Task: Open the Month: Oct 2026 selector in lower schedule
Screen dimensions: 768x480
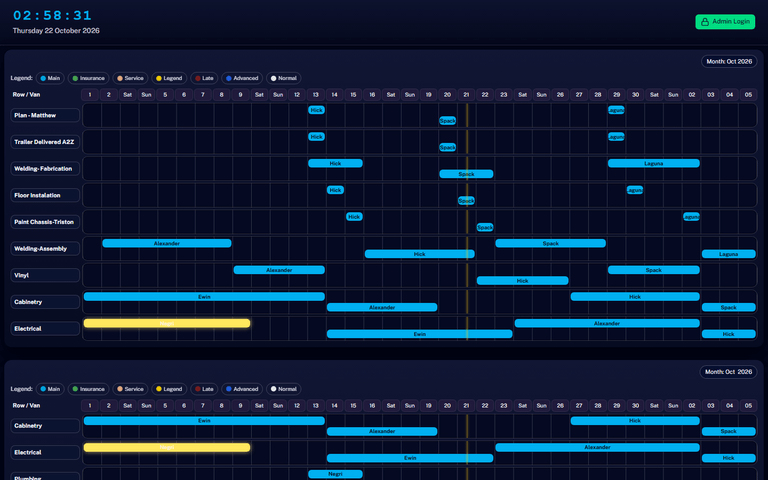Action: 728,372
